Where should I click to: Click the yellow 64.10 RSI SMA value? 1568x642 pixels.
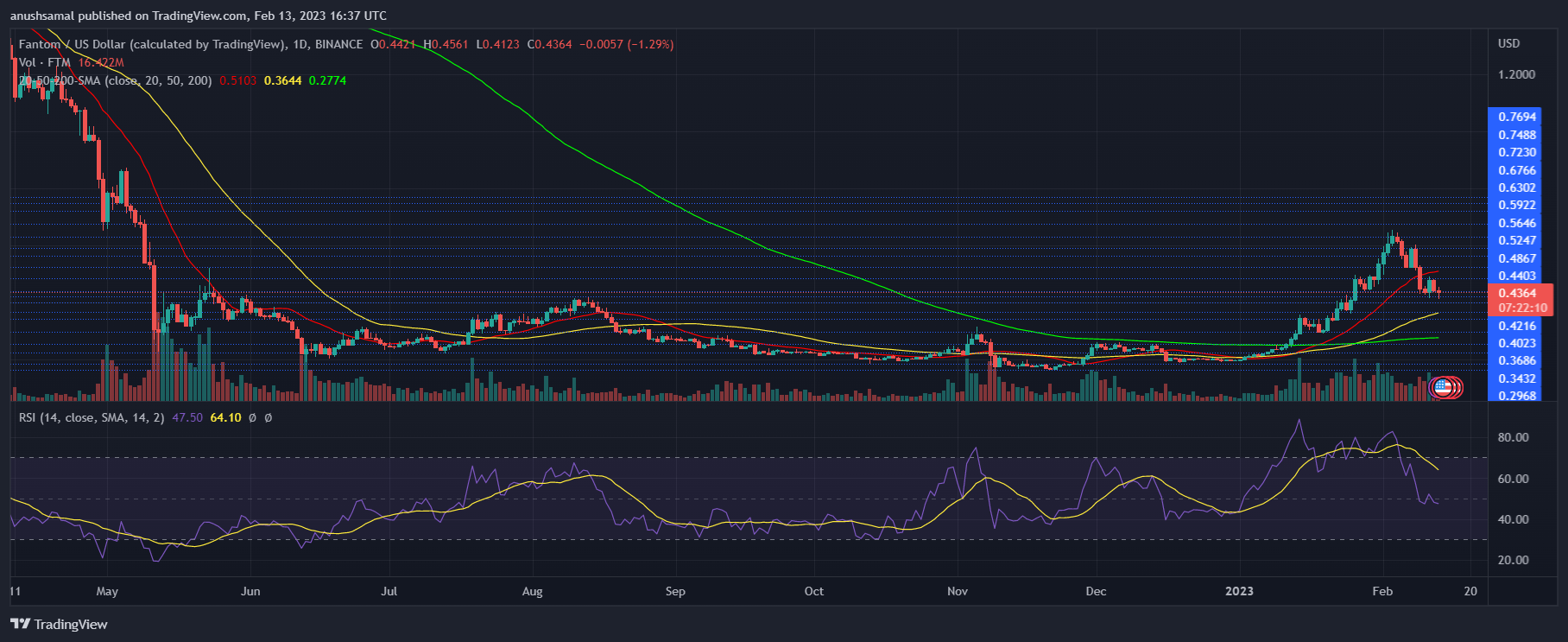click(225, 417)
